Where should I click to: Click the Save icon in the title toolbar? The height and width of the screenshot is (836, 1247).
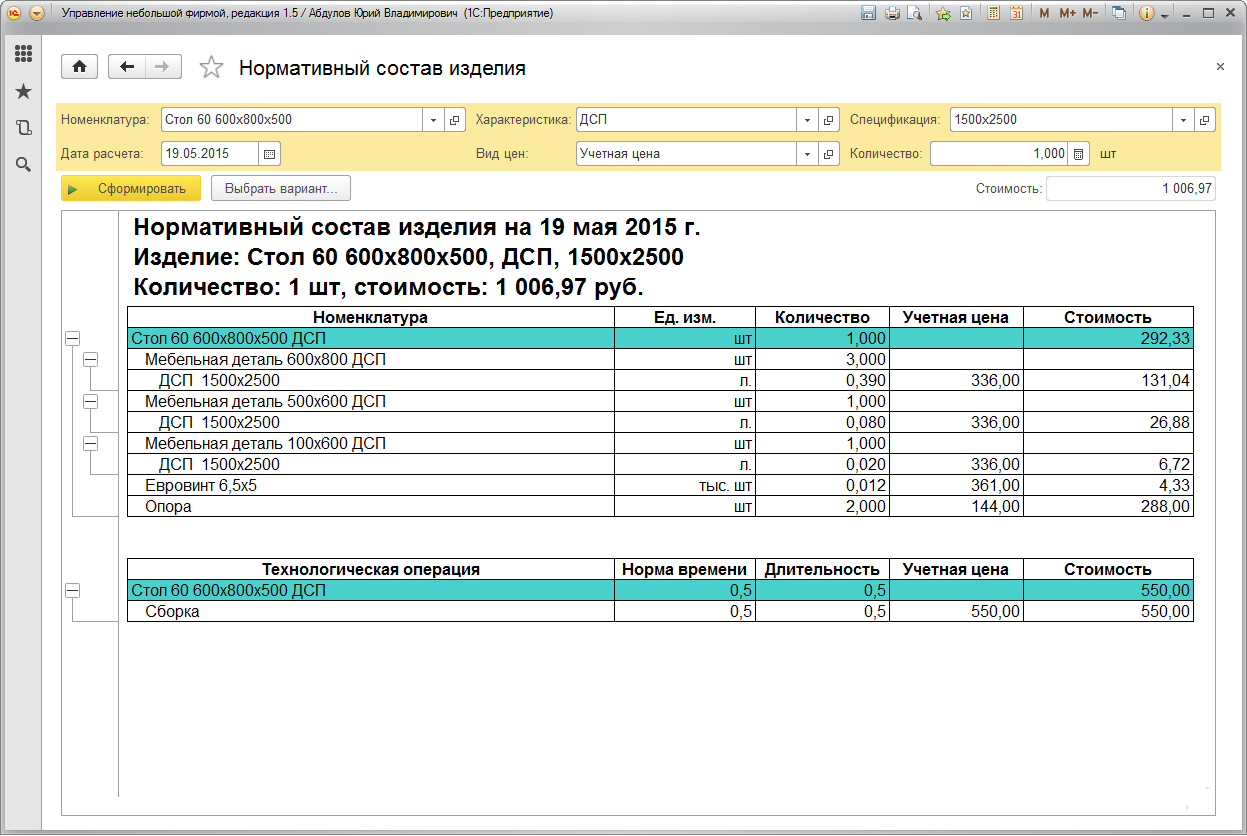pos(868,14)
